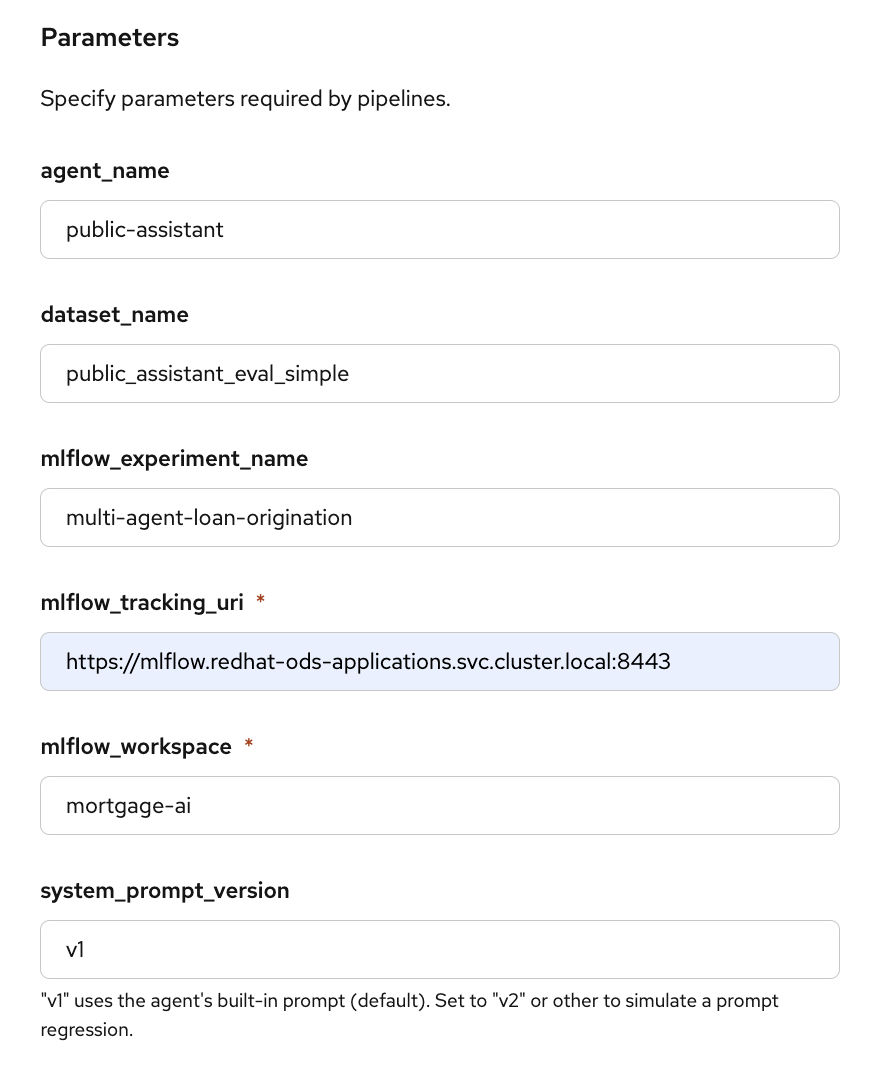Click the system_prompt_version label
Viewport: 896px width, 1082px height.
tap(165, 891)
